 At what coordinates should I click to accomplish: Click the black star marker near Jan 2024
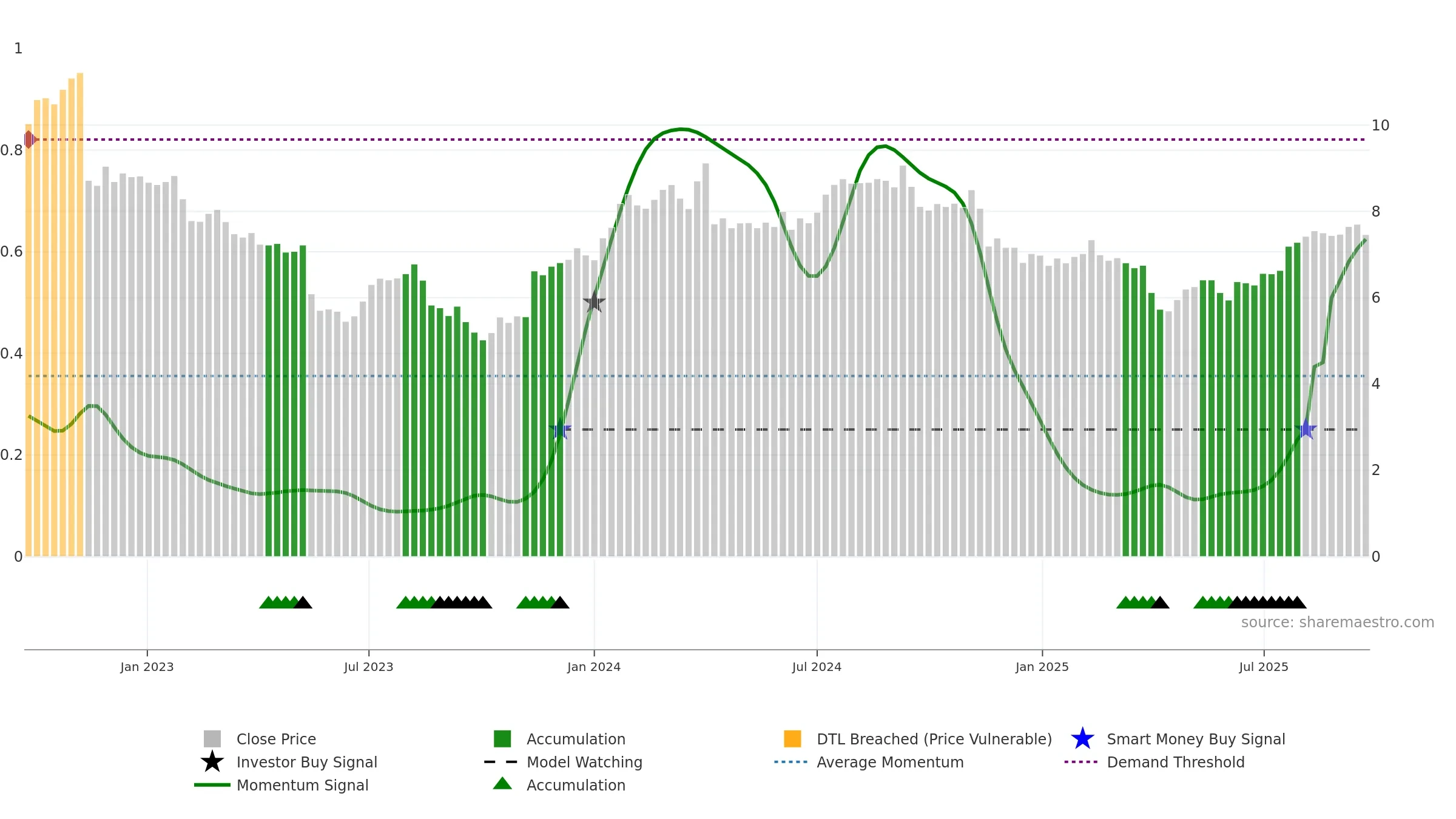tap(594, 302)
